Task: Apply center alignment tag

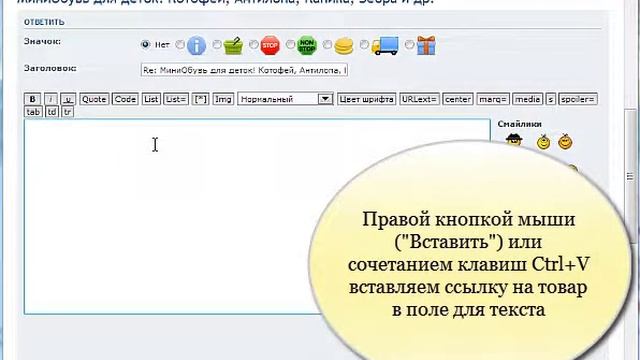Action: click(458, 99)
